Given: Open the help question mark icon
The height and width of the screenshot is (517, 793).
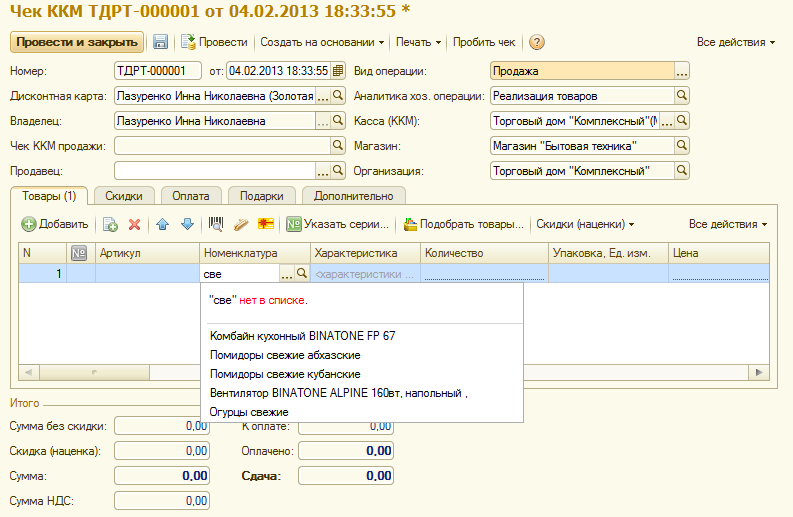Looking at the screenshot, I should [537, 42].
